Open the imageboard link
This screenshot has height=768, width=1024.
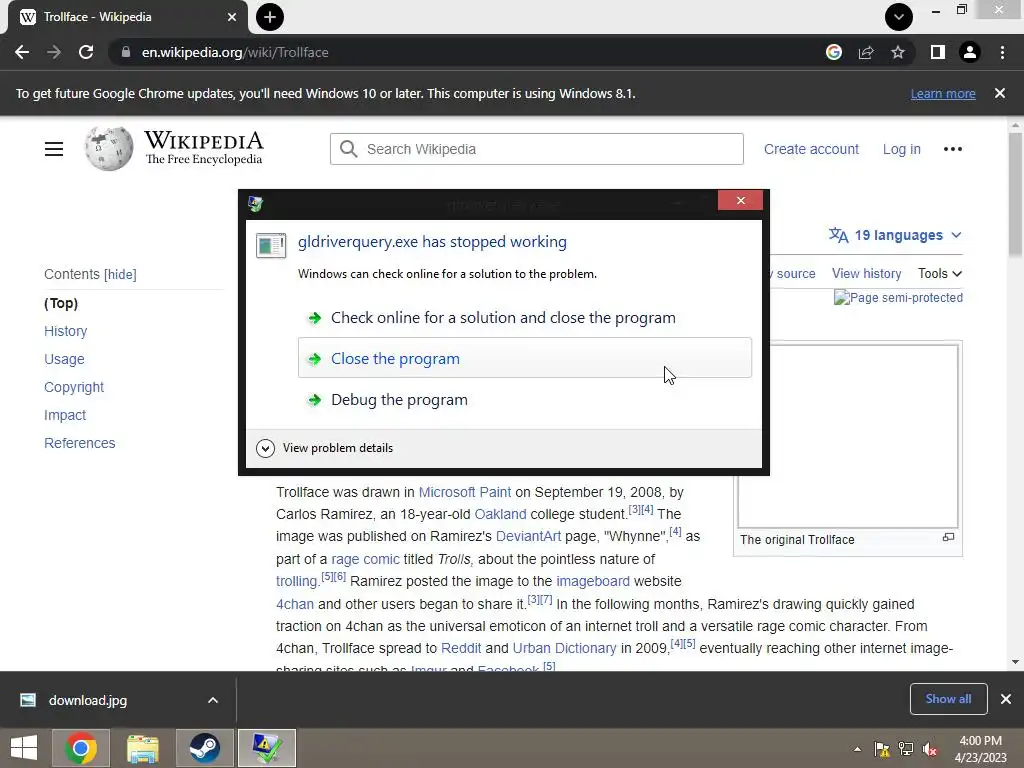tap(593, 581)
